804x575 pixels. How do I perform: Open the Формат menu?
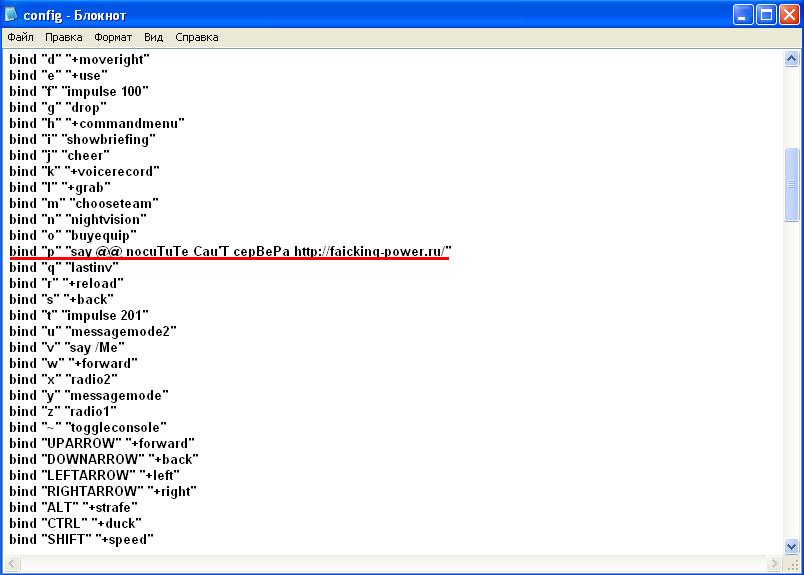pyautogui.click(x=113, y=37)
